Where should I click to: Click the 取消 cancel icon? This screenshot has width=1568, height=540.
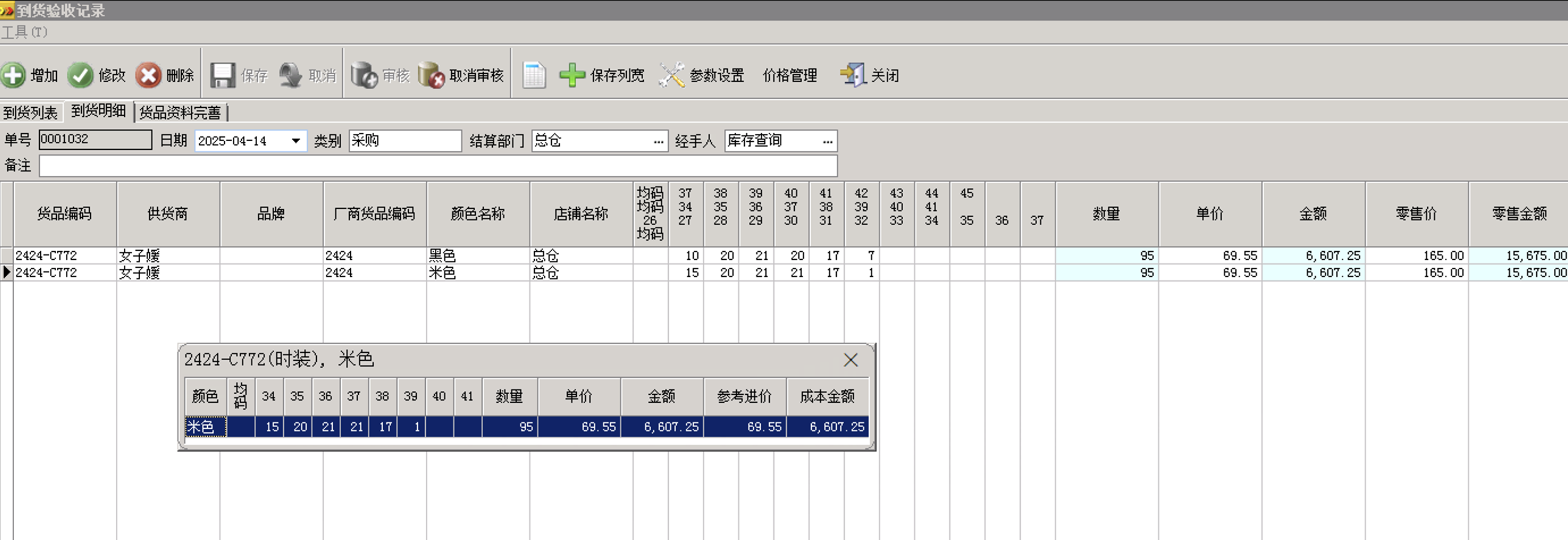pos(290,75)
